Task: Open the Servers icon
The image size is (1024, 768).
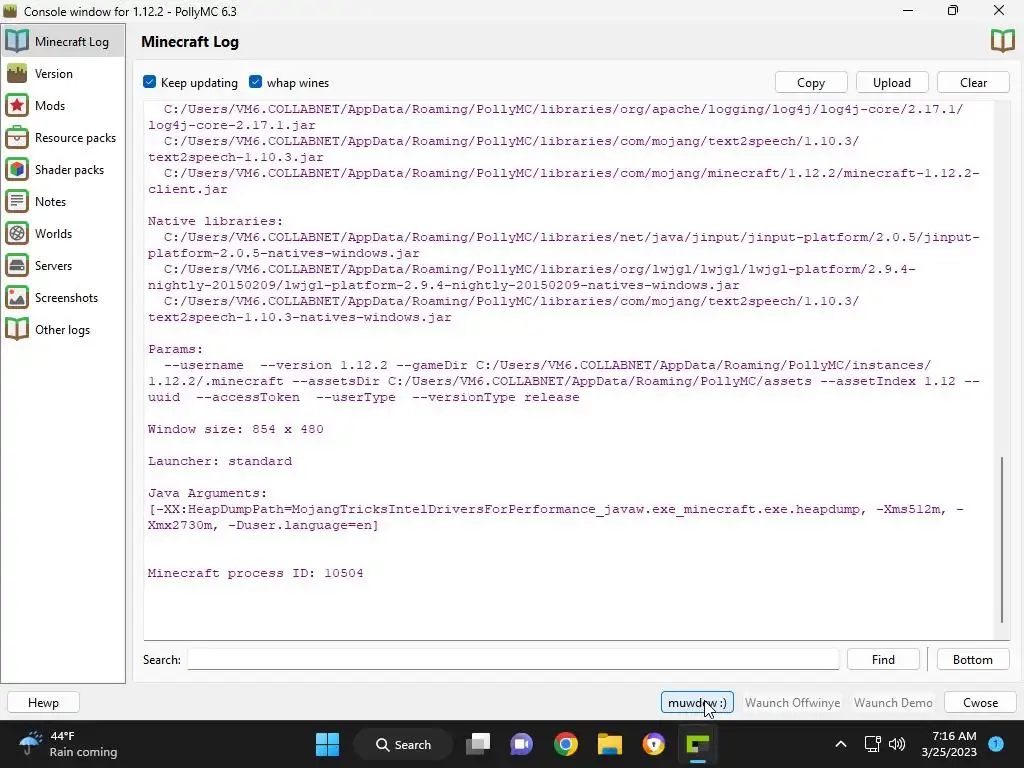Action: 17,265
